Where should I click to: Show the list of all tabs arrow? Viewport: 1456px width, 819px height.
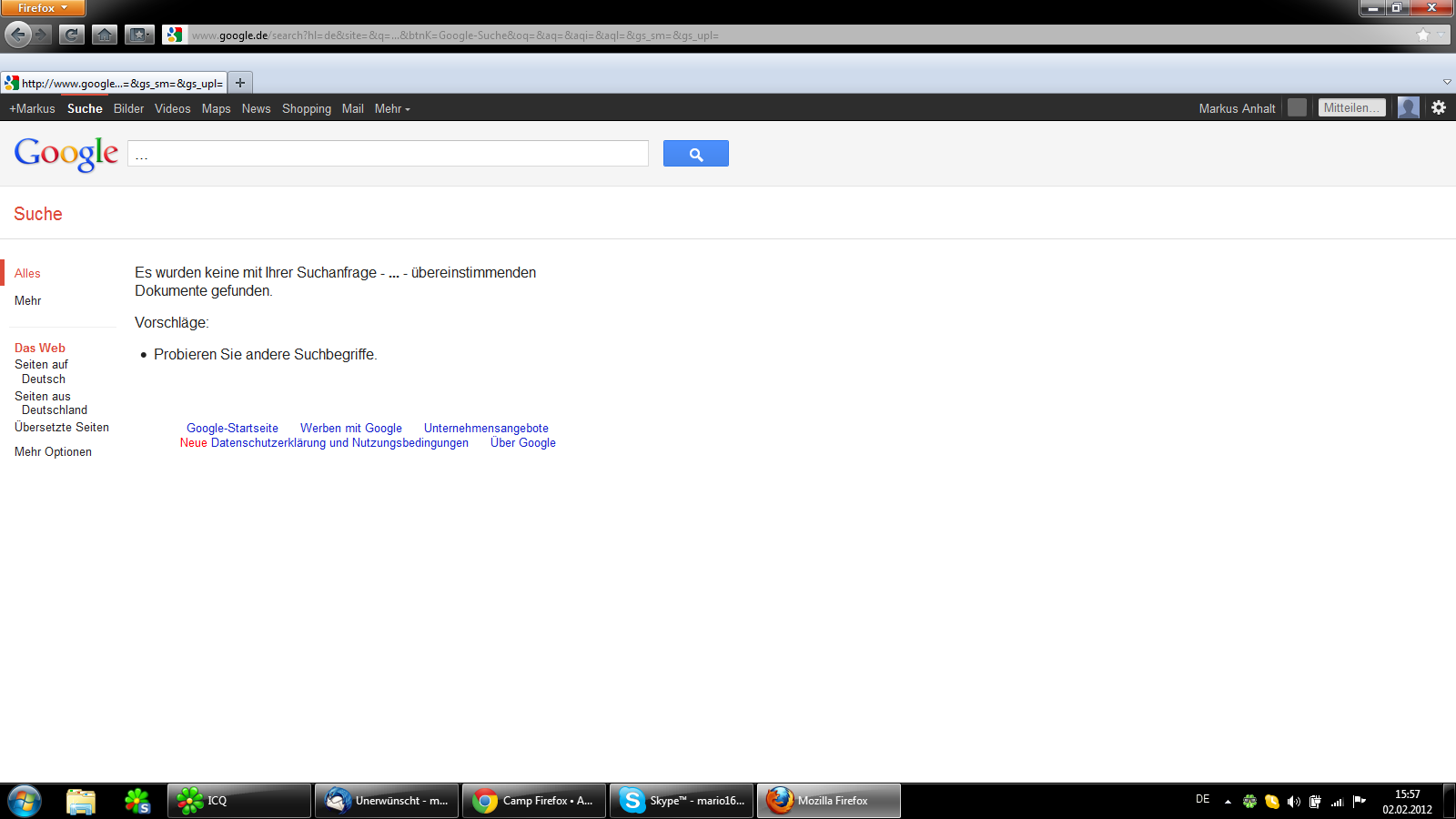coord(1447,82)
